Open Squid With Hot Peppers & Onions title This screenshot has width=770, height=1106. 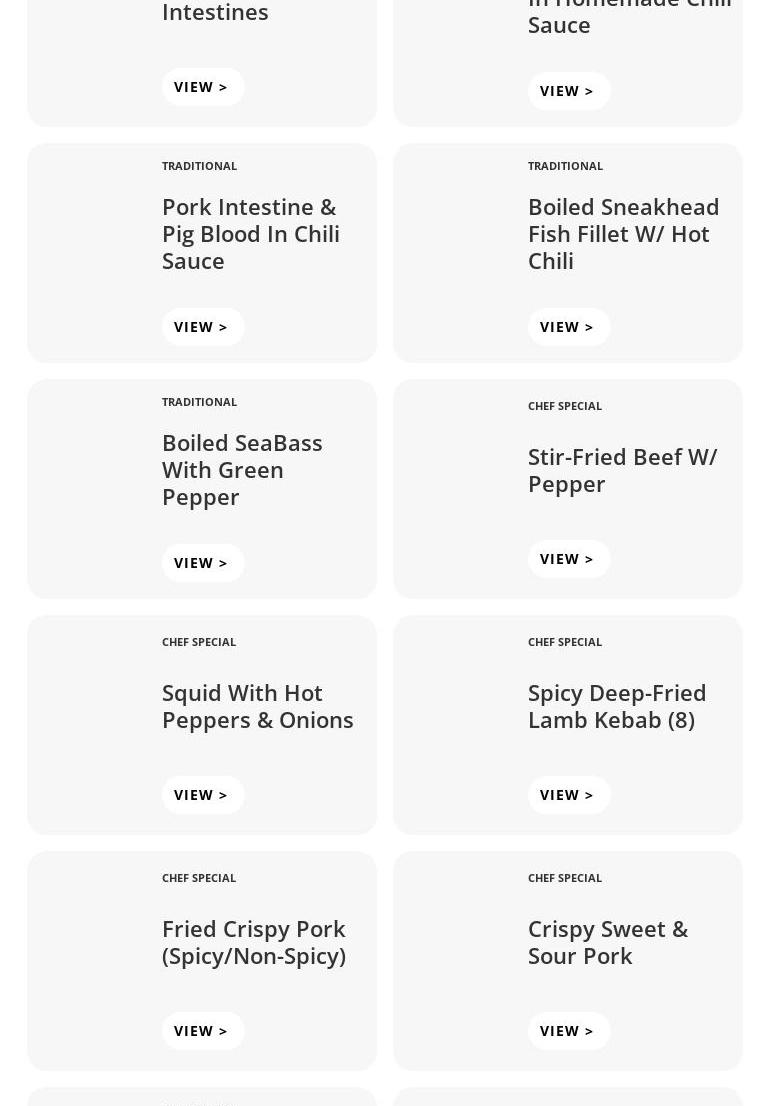[x=257, y=706]
